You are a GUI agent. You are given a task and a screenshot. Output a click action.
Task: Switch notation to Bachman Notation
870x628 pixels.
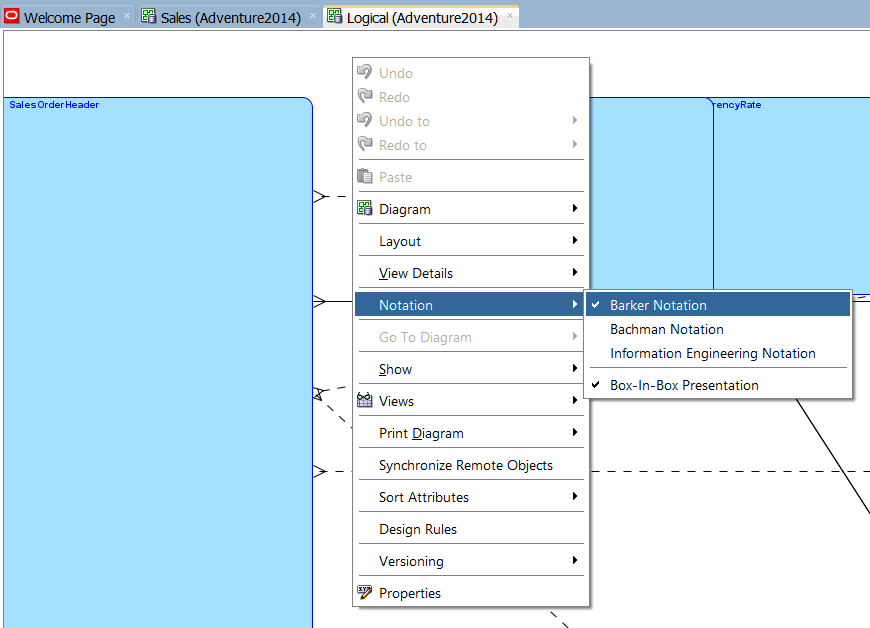coord(666,329)
